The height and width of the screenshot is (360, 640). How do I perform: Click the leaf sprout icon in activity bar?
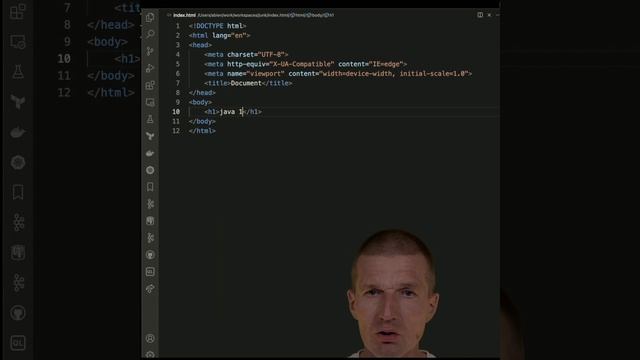tap(150, 136)
